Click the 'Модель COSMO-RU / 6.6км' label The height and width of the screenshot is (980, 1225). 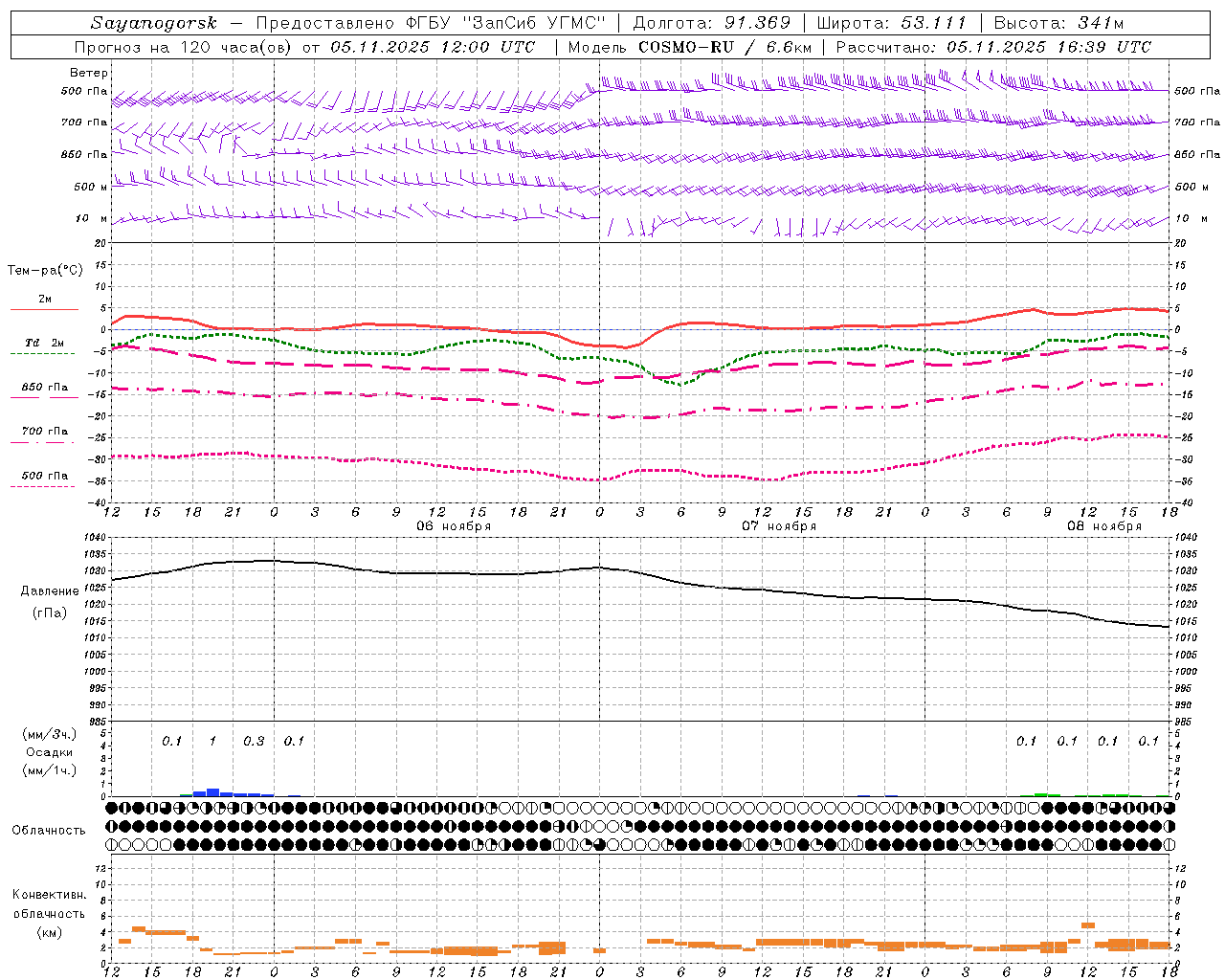[x=690, y=47]
